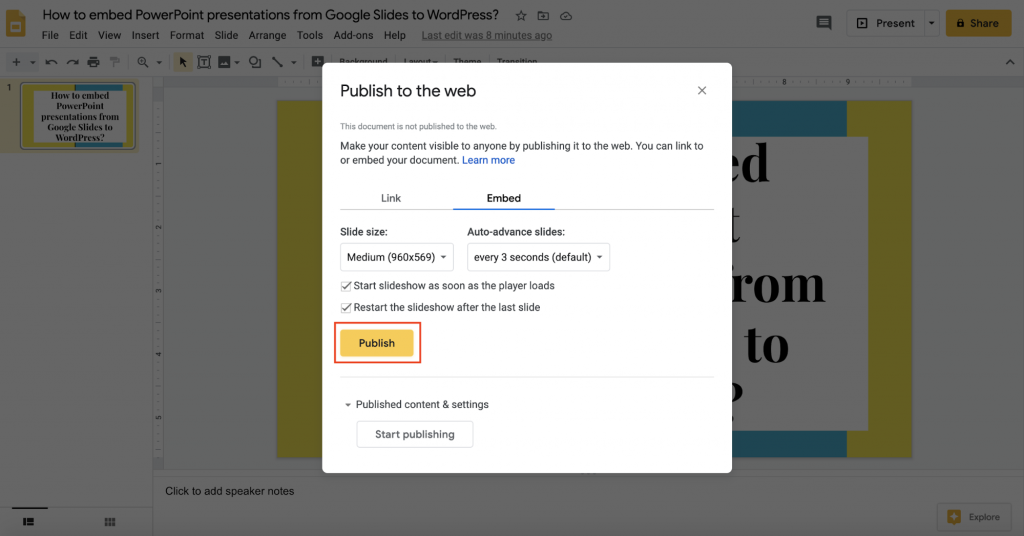Select the Embed tab
The image size is (1024, 536).
coord(504,198)
